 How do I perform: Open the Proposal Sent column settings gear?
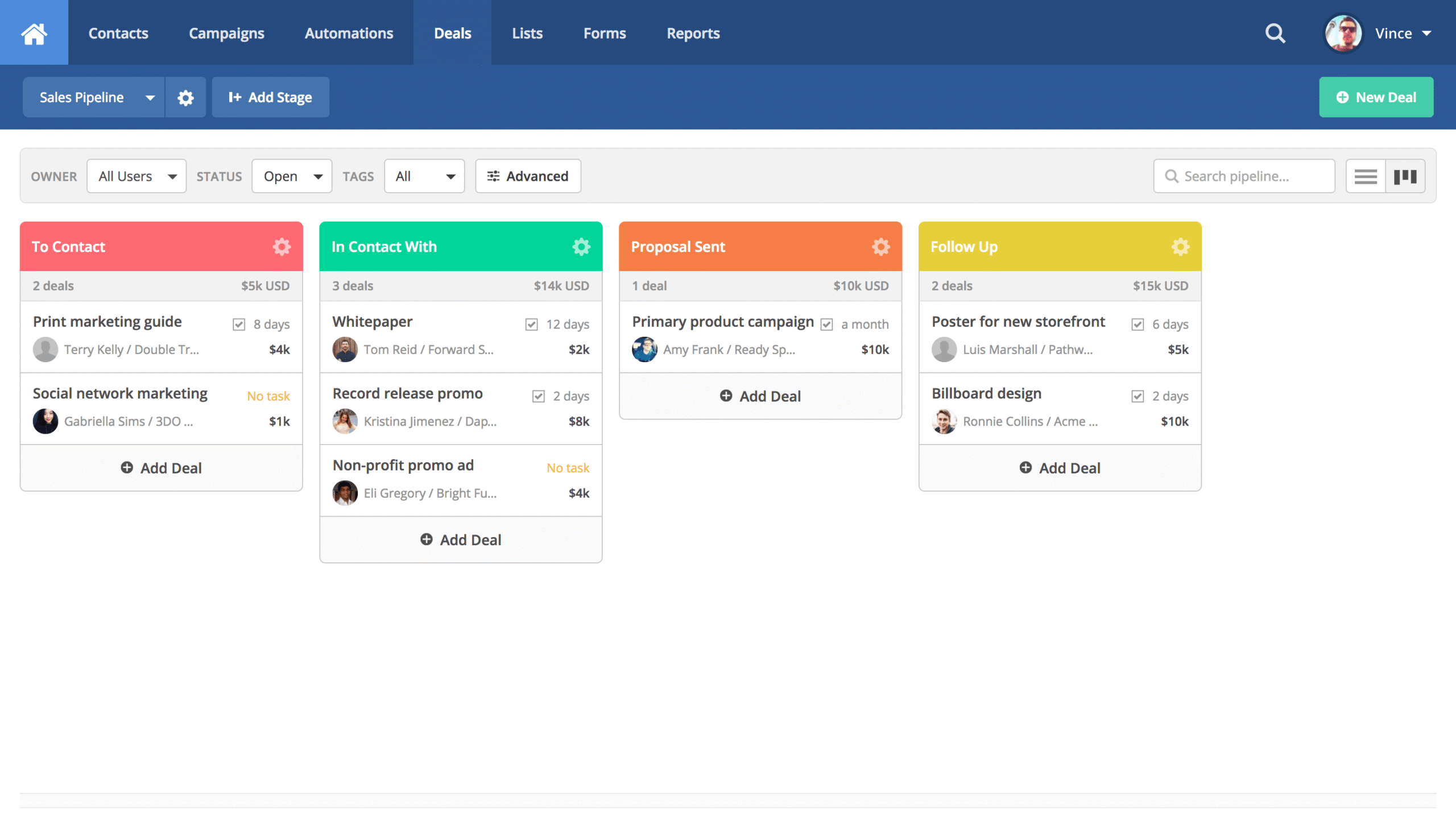[x=880, y=246]
